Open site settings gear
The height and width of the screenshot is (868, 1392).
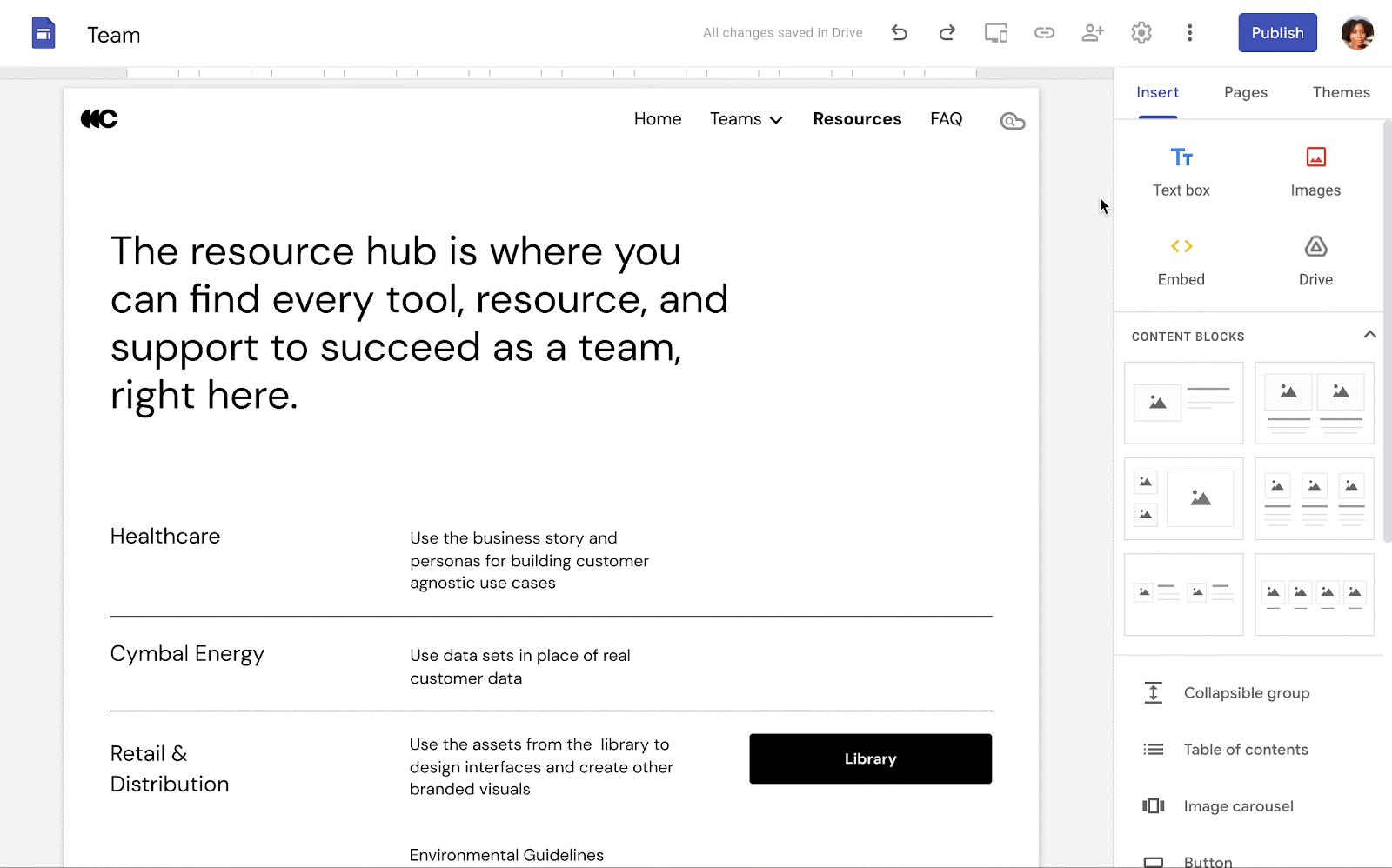[1141, 33]
